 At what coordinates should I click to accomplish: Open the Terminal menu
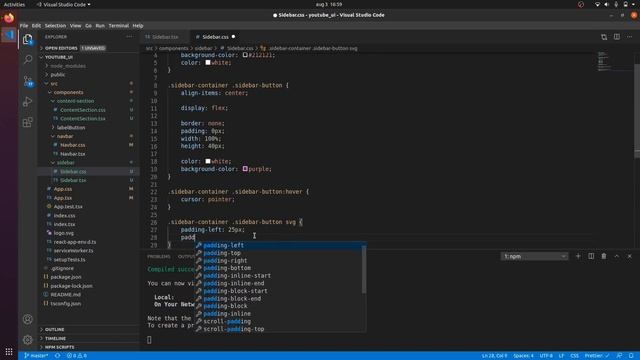click(x=119, y=26)
